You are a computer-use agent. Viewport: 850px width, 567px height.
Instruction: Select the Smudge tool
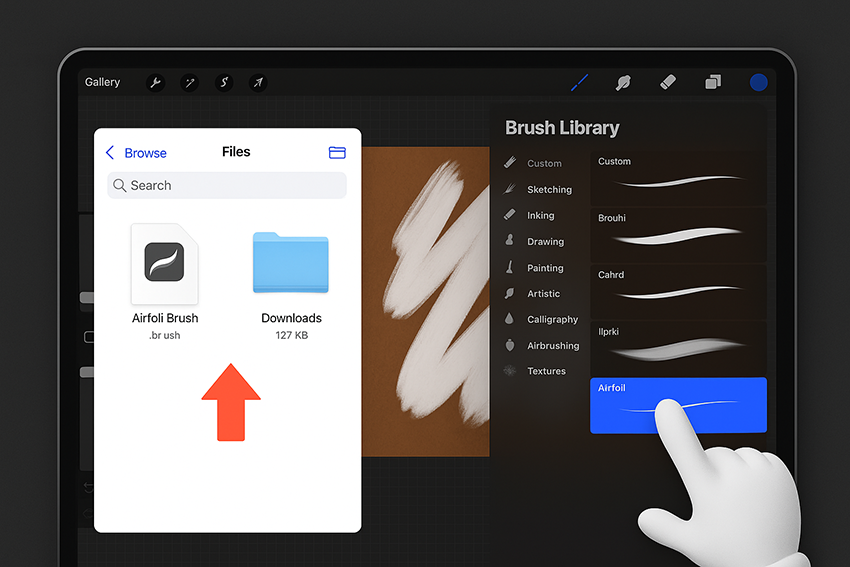[x=623, y=82]
